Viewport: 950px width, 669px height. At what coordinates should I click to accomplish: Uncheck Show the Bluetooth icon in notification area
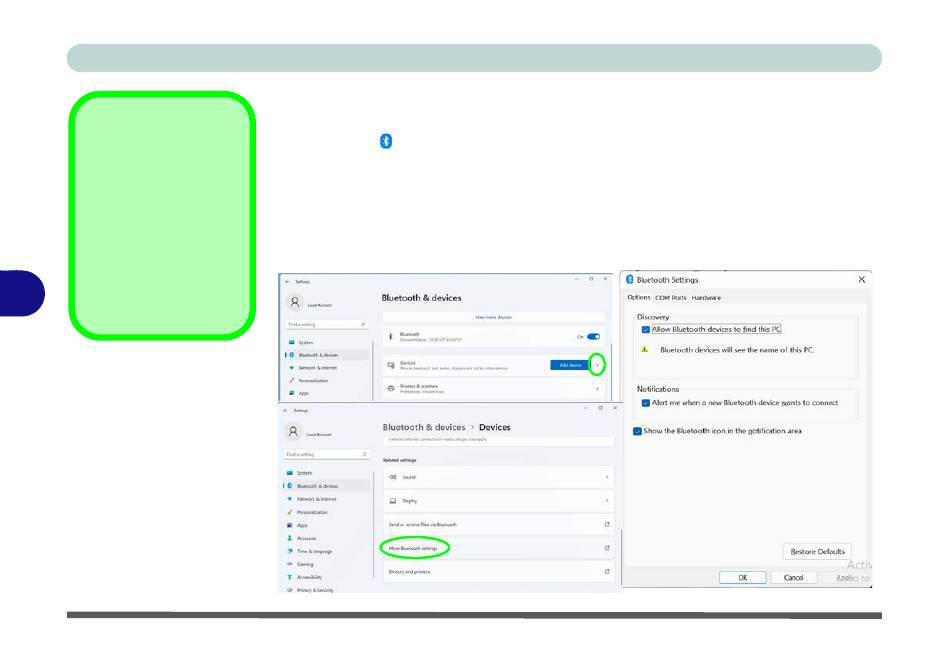(638, 431)
